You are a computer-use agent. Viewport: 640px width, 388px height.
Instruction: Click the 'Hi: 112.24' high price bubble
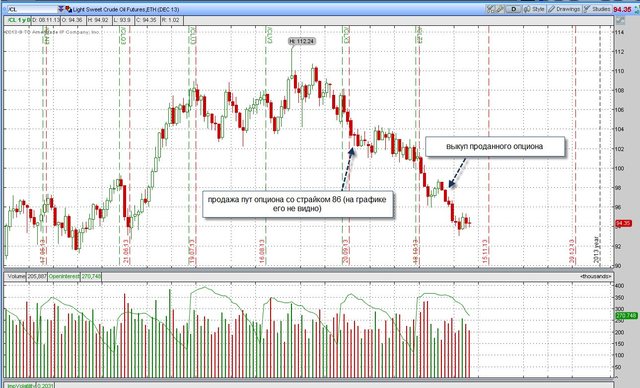tap(302, 41)
